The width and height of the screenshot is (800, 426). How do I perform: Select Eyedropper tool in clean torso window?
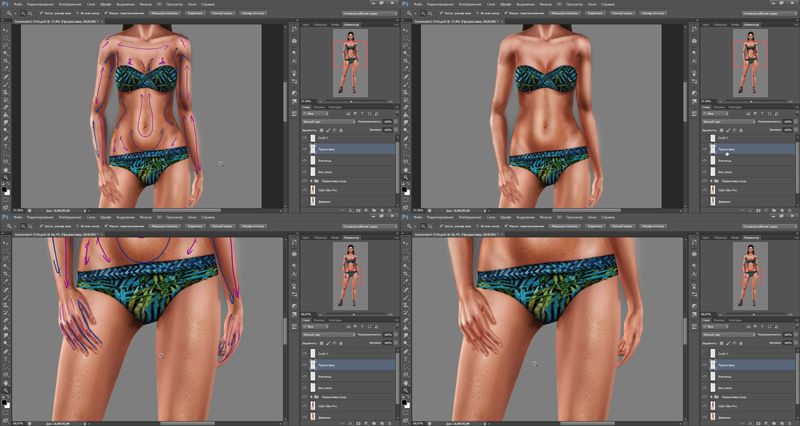(x=406, y=67)
